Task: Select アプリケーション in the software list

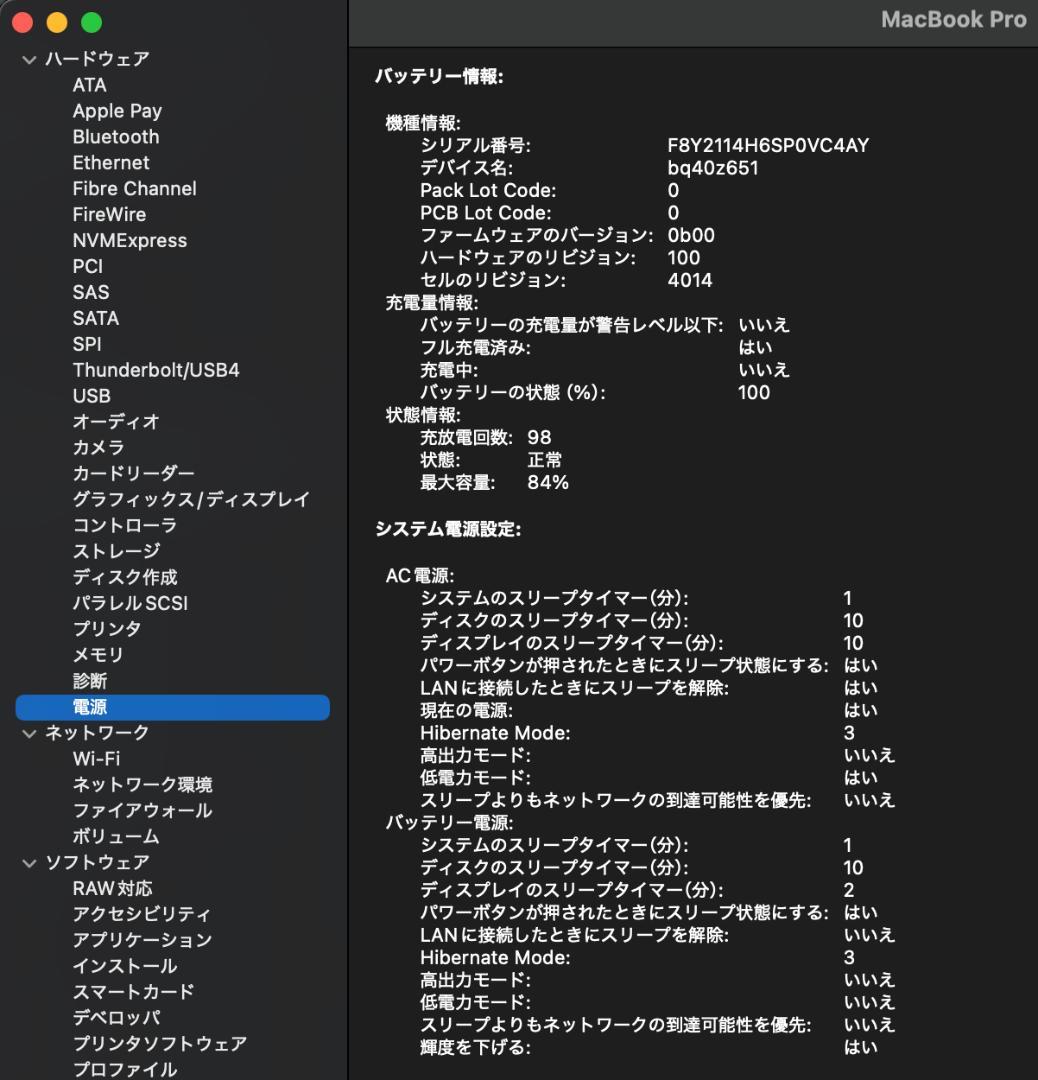Action: click(x=141, y=940)
